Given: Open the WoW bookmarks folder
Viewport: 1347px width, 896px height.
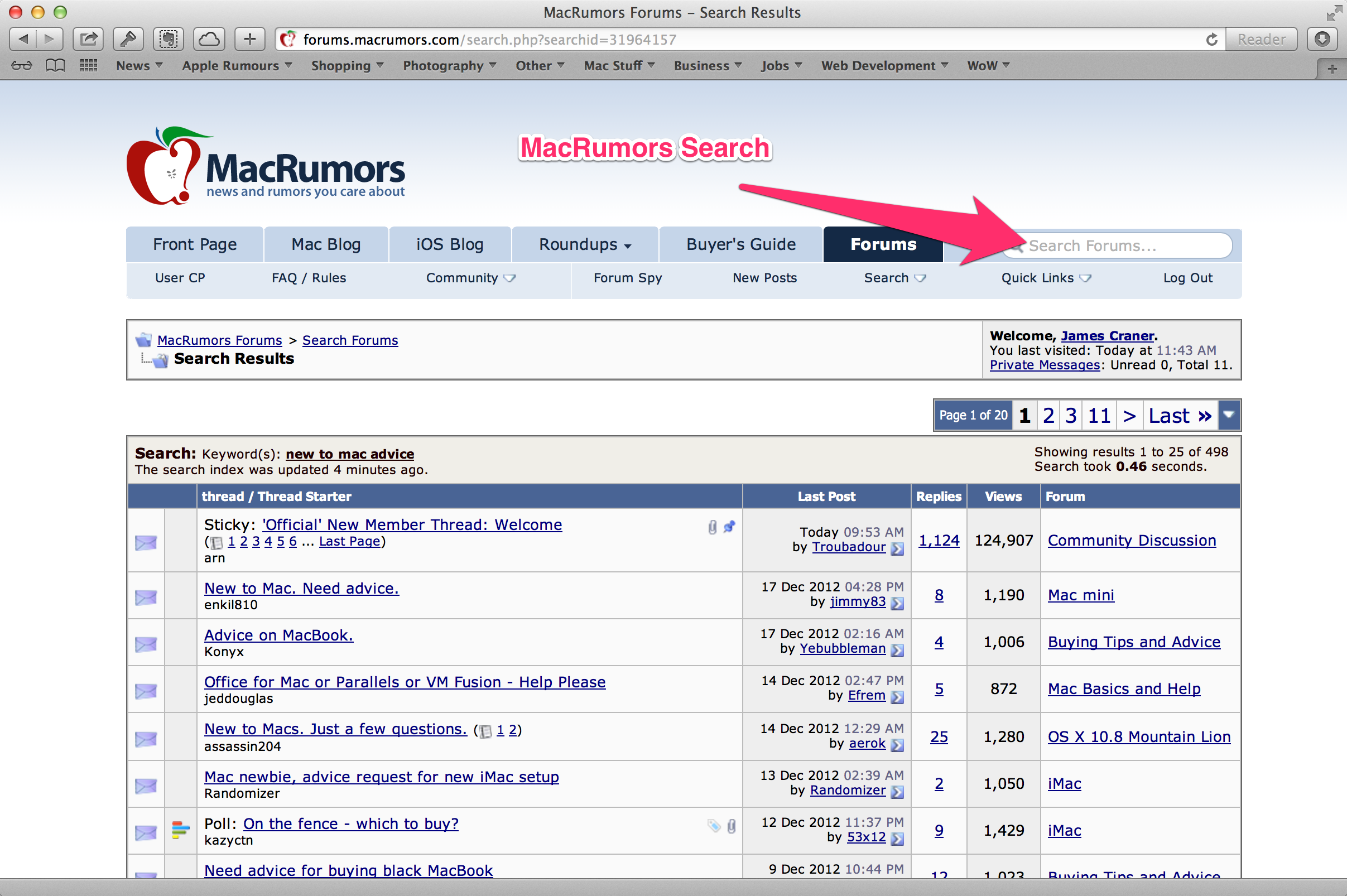Looking at the screenshot, I should click(x=988, y=66).
